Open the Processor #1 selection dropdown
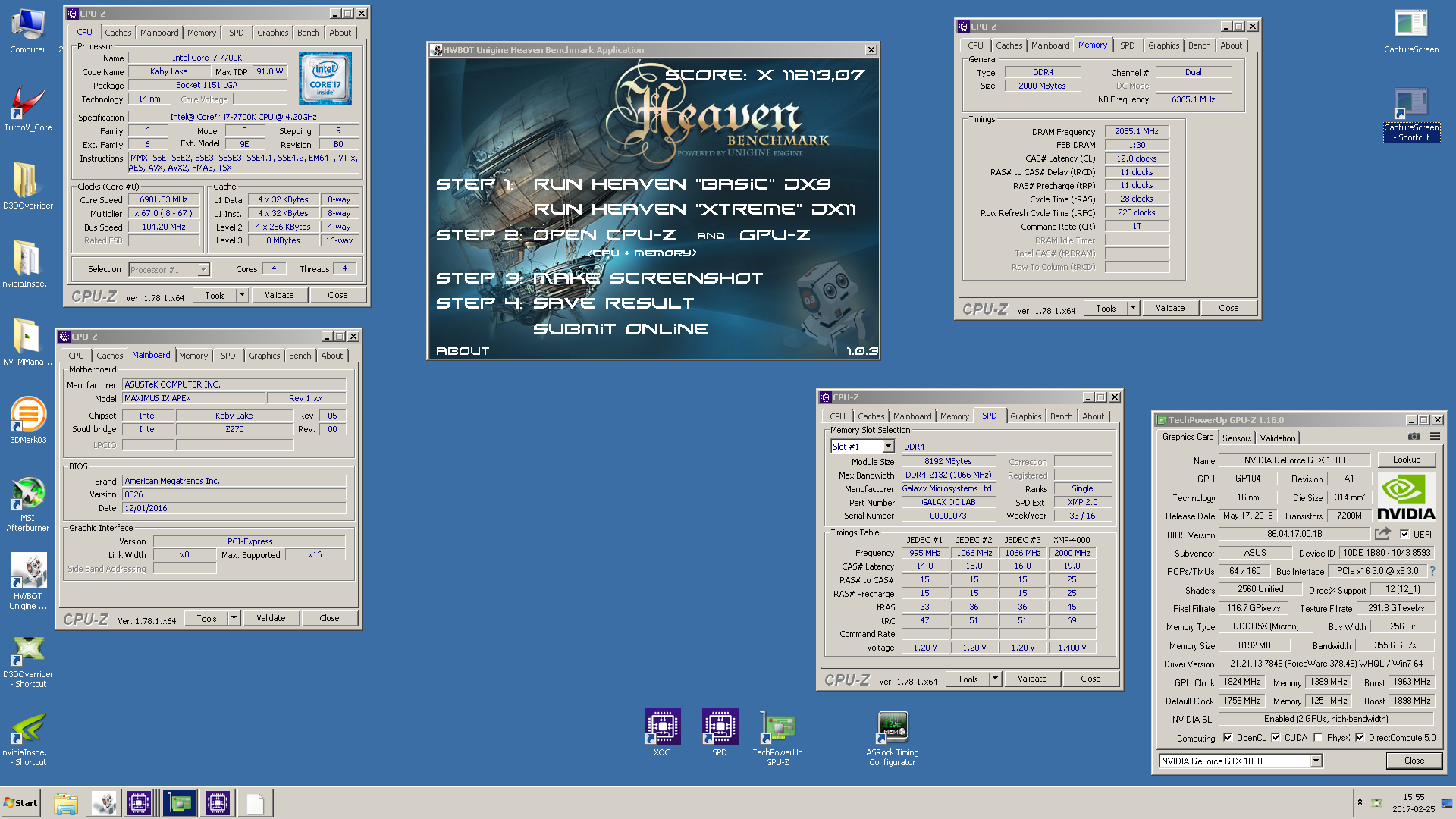Viewport: 1456px width, 819px height. click(203, 270)
